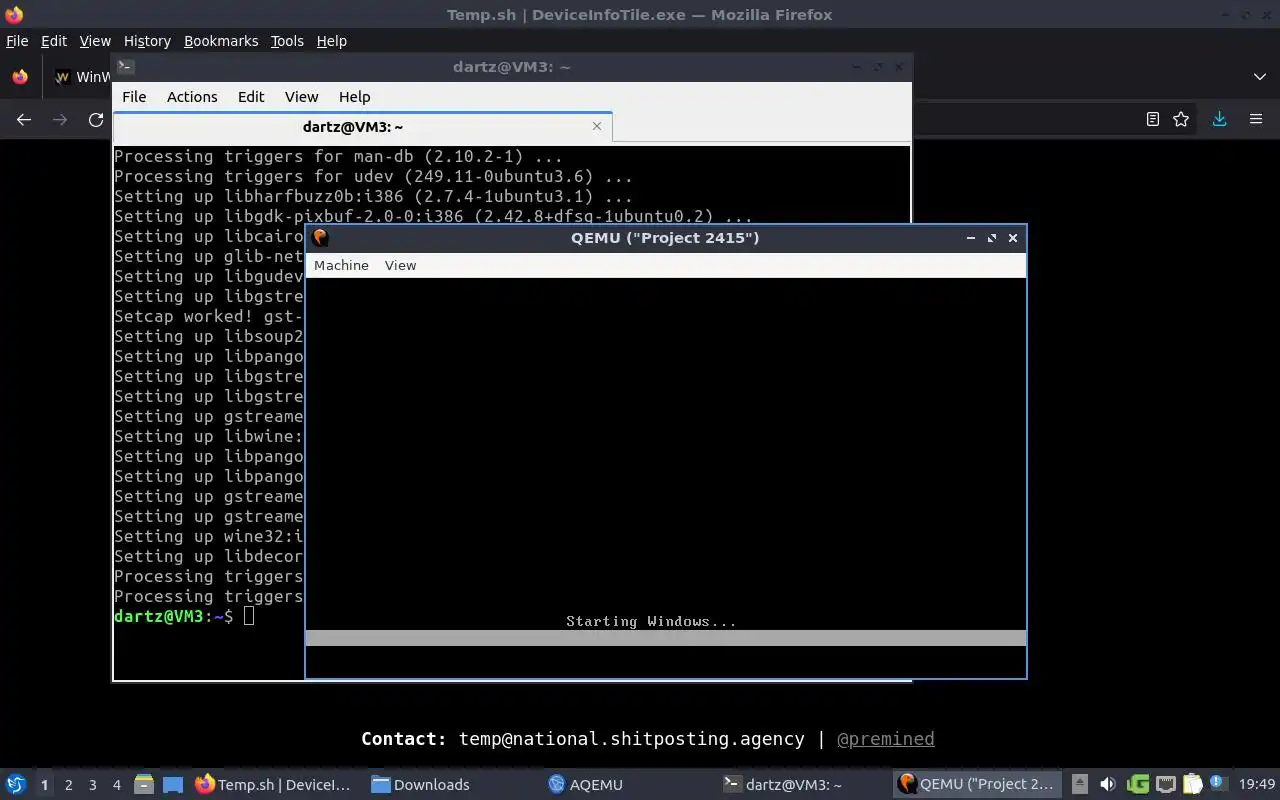The width and height of the screenshot is (1280, 800).
Task: Open Firefox History menu
Action: 147,41
